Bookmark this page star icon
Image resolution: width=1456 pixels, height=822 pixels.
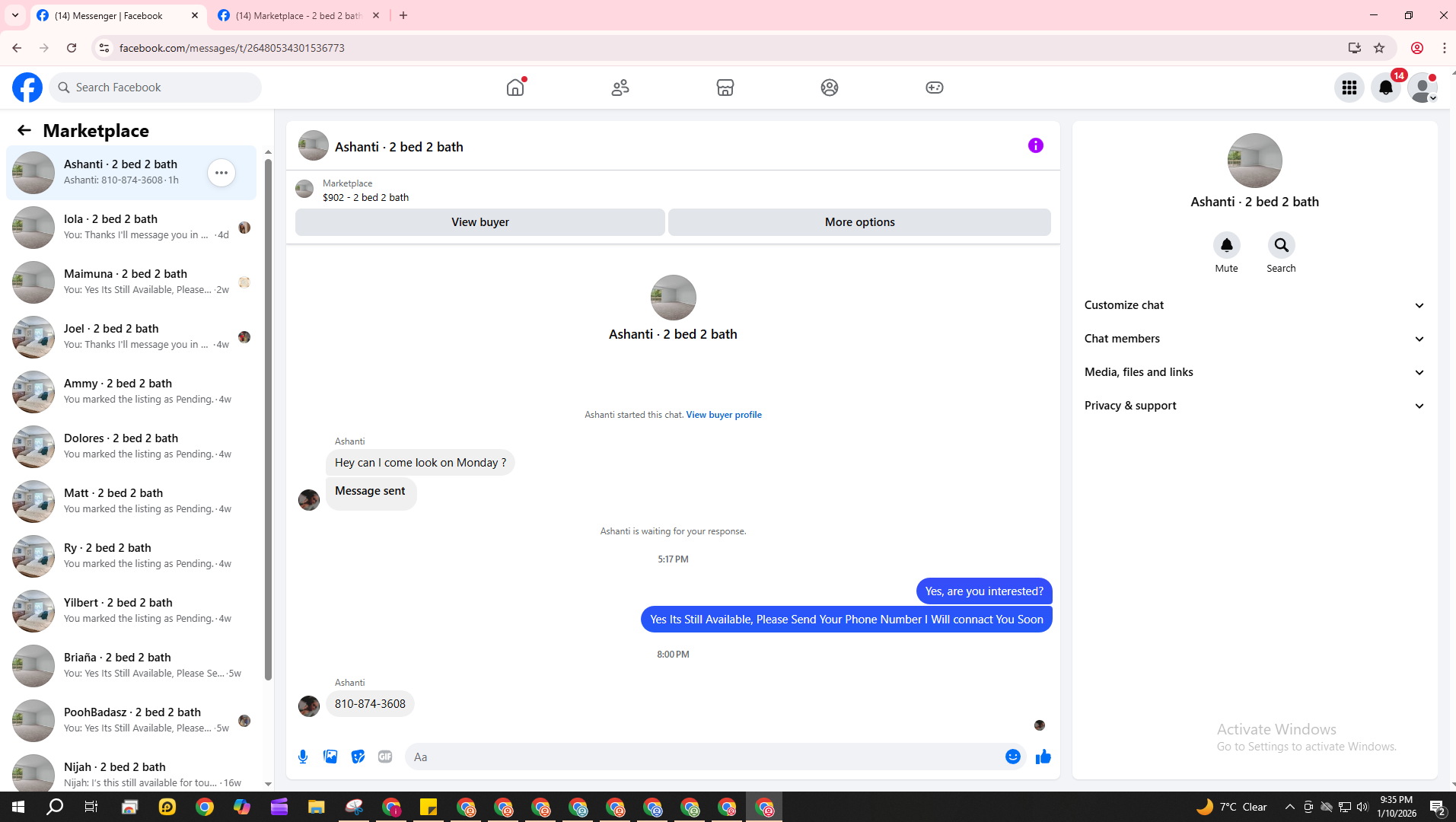click(1379, 48)
